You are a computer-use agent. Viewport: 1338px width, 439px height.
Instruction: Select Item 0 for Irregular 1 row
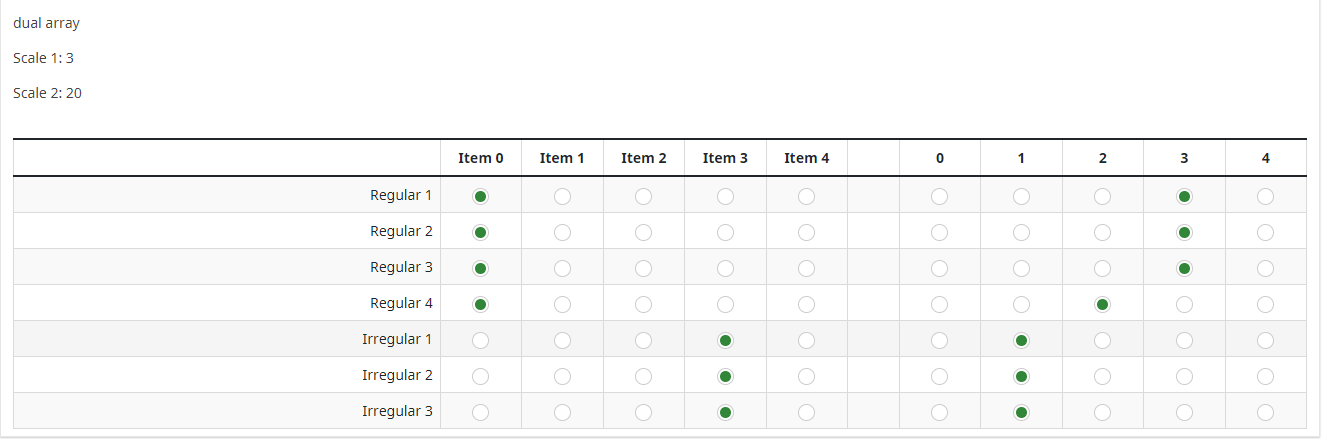(x=480, y=340)
